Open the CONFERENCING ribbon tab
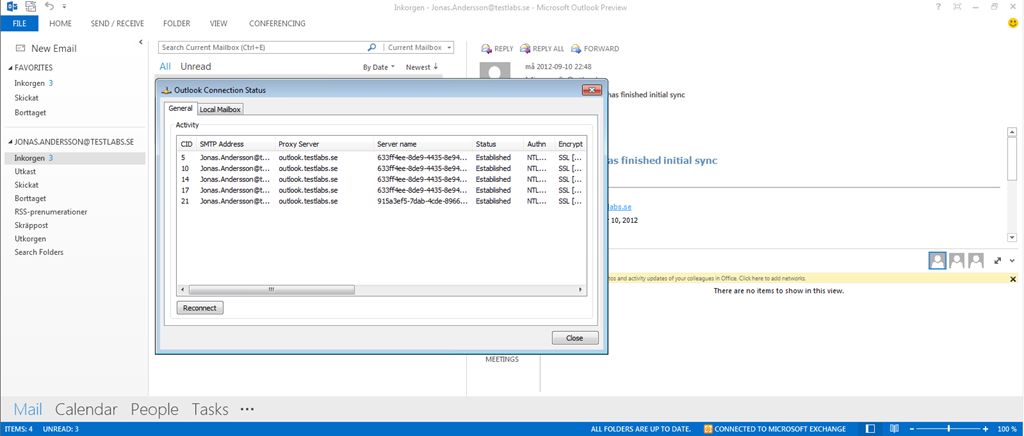Image resolution: width=1024 pixels, height=436 pixels. (277, 23)
